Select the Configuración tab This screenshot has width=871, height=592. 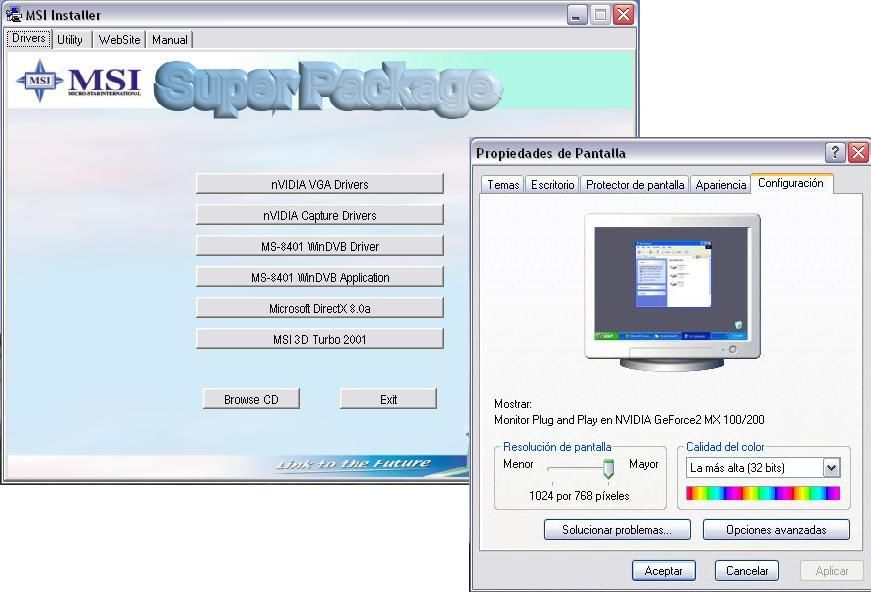pyautogui.click(x=791, y=183)
